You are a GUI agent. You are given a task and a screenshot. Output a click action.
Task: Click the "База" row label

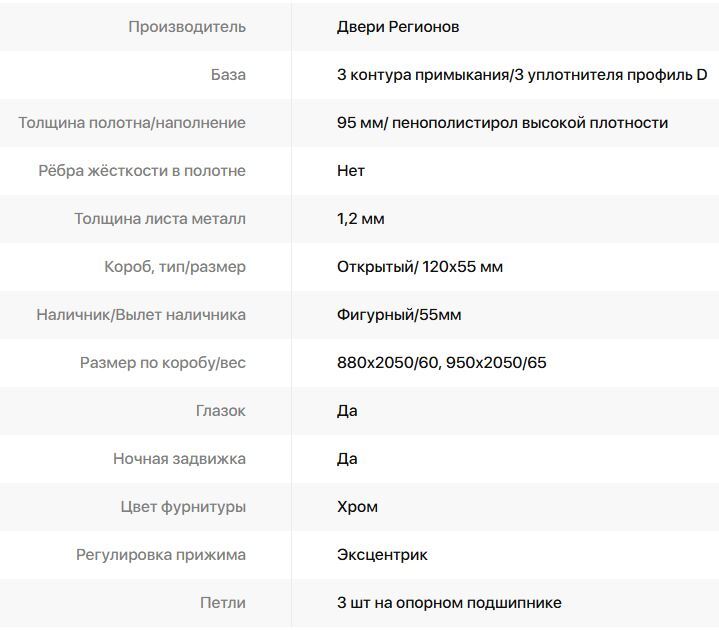pyautogui.click(x=228, y=75)
